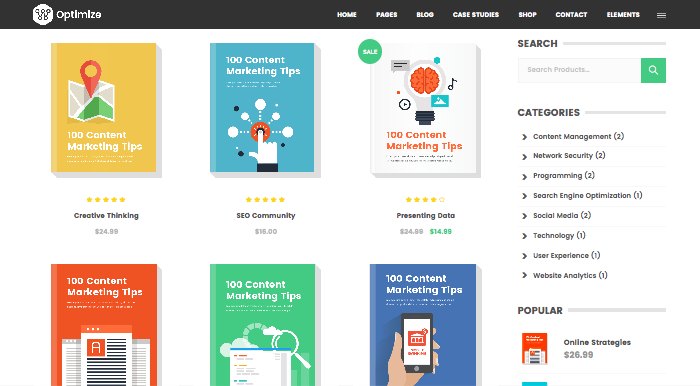
Task: Open the Creative Thinking product title link
Action: click(x=106, y=216)
